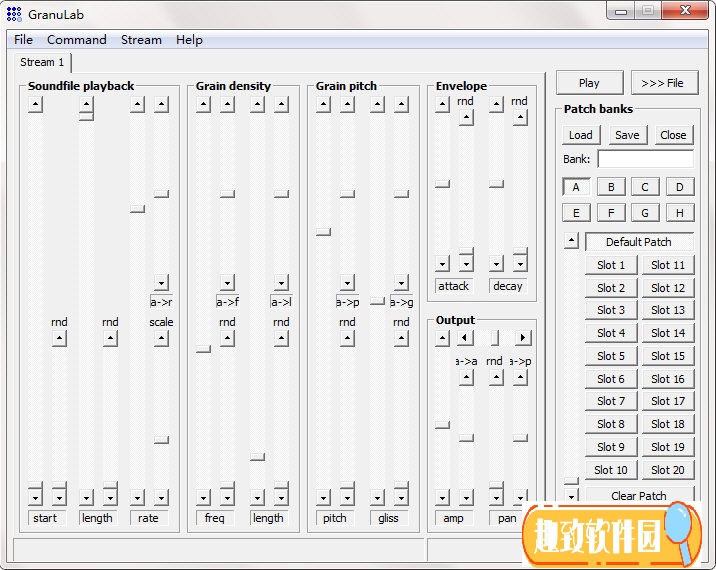The image size is (716, 570).
Task: Choose patch Slot 14
Action: pos(668,333)
